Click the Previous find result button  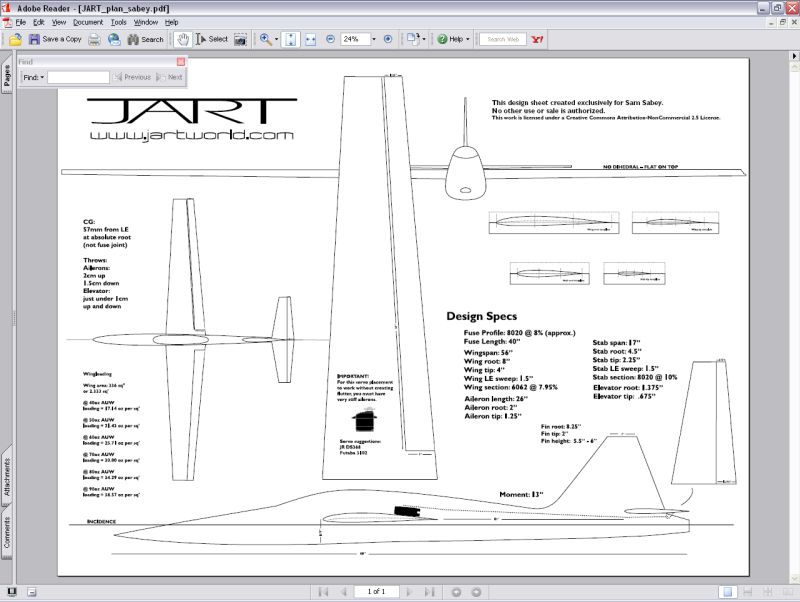click(132, 77)
